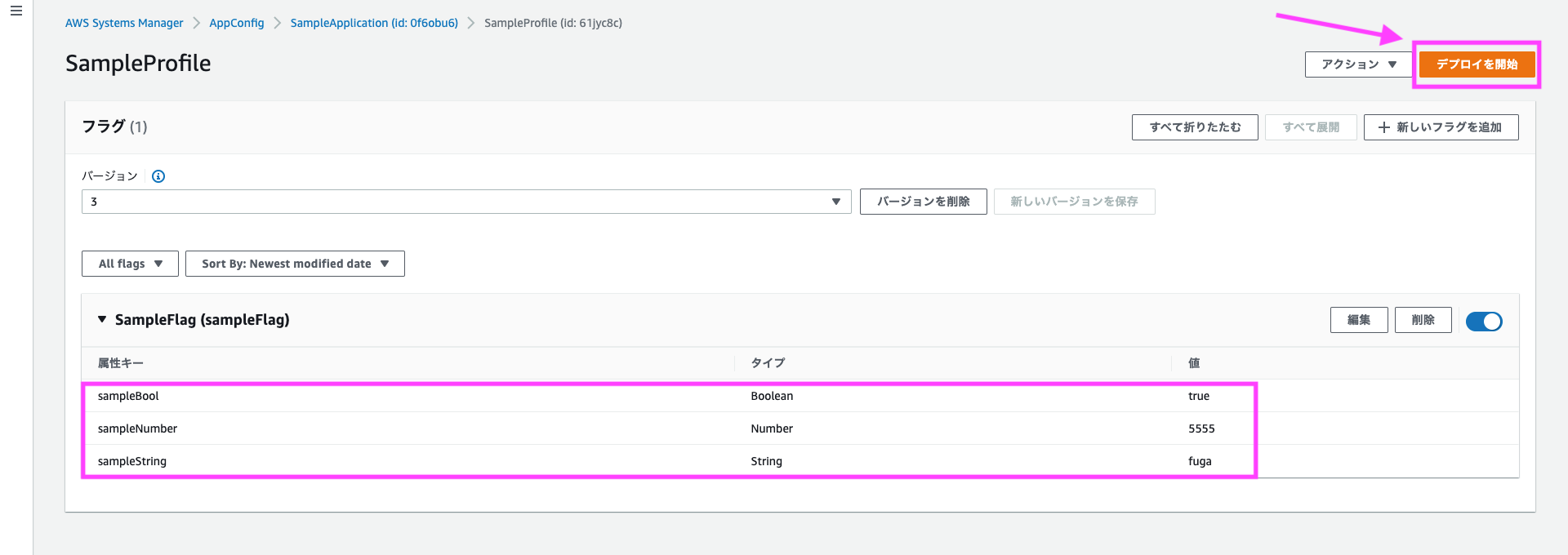Select the sampleBool attribute key

click(x=128, y=396)
